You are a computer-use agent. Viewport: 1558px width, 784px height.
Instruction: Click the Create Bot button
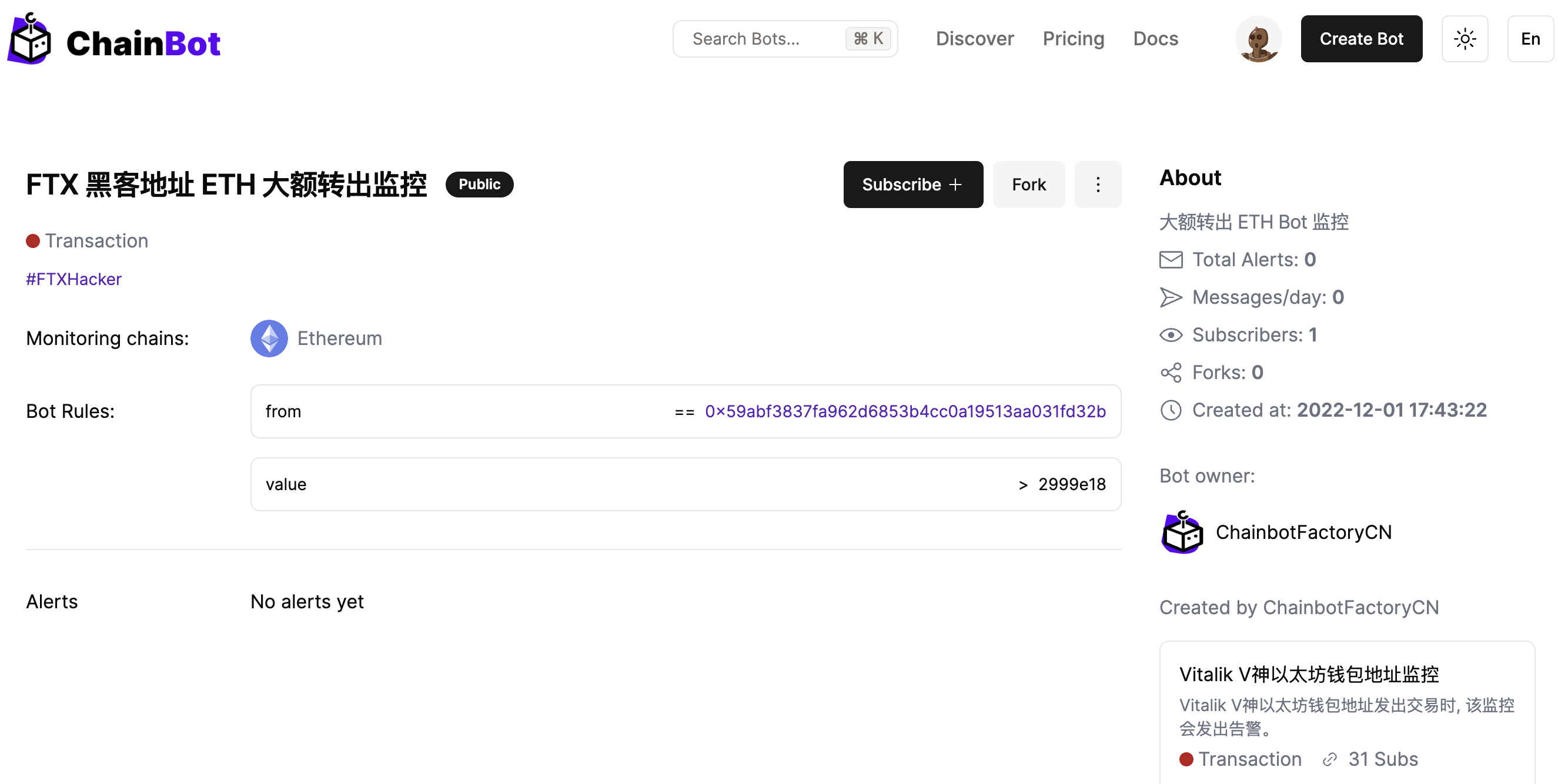pyautogui.click(x=1361, y=39)
